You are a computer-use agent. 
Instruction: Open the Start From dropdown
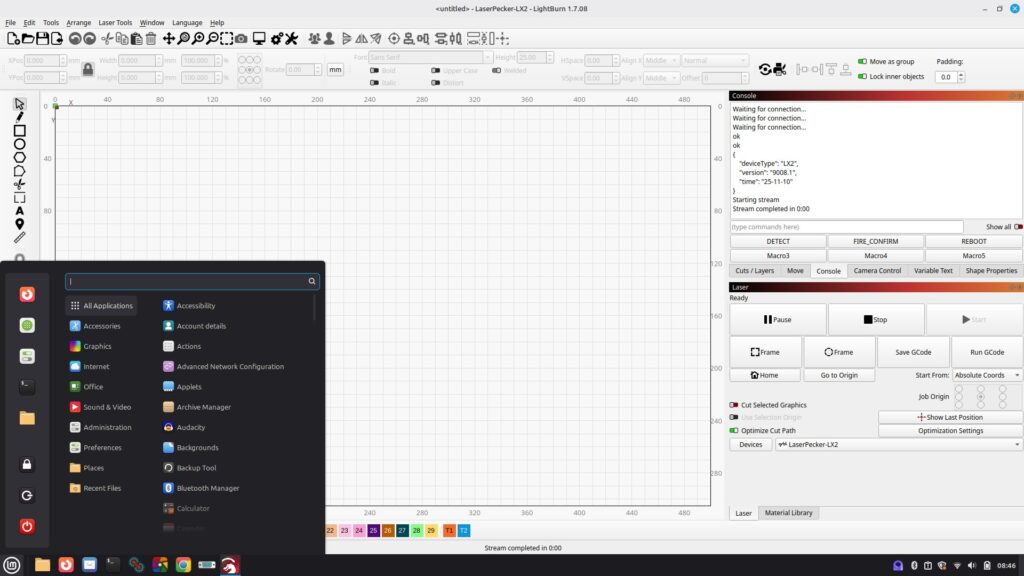coord(987,375)
